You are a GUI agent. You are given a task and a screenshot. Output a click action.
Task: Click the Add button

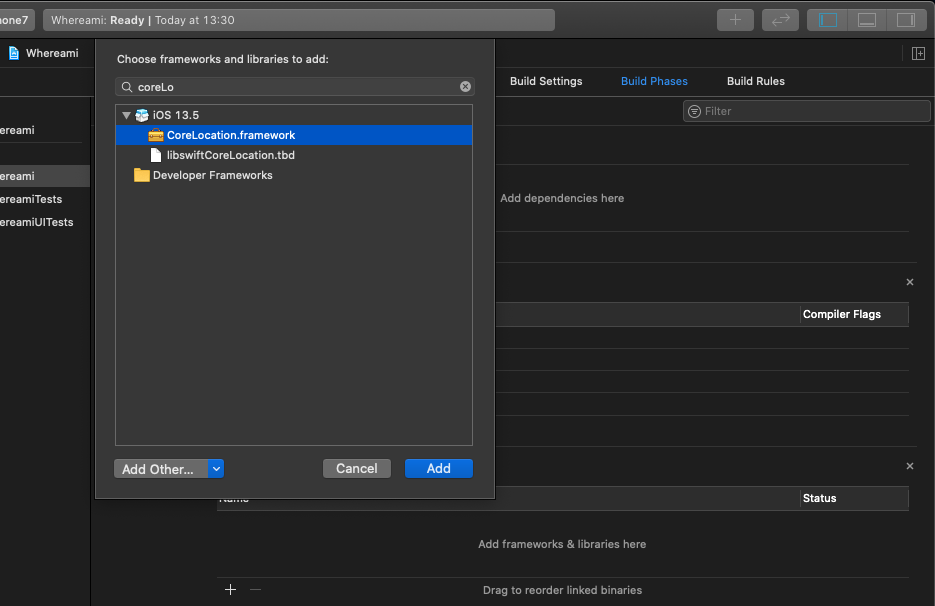[x=439, y=468]
